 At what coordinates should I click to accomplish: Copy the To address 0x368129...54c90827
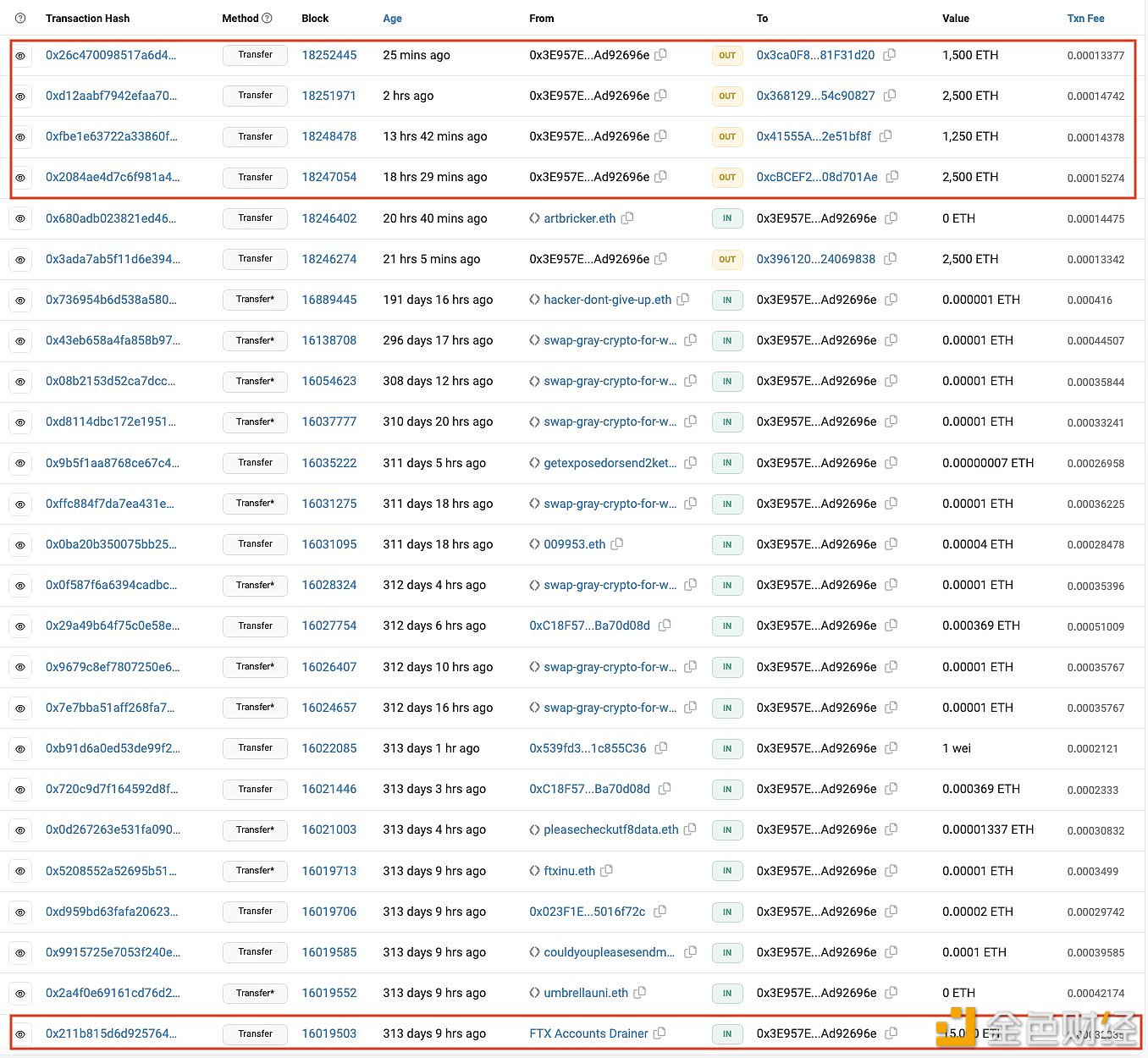coord(890,96)
